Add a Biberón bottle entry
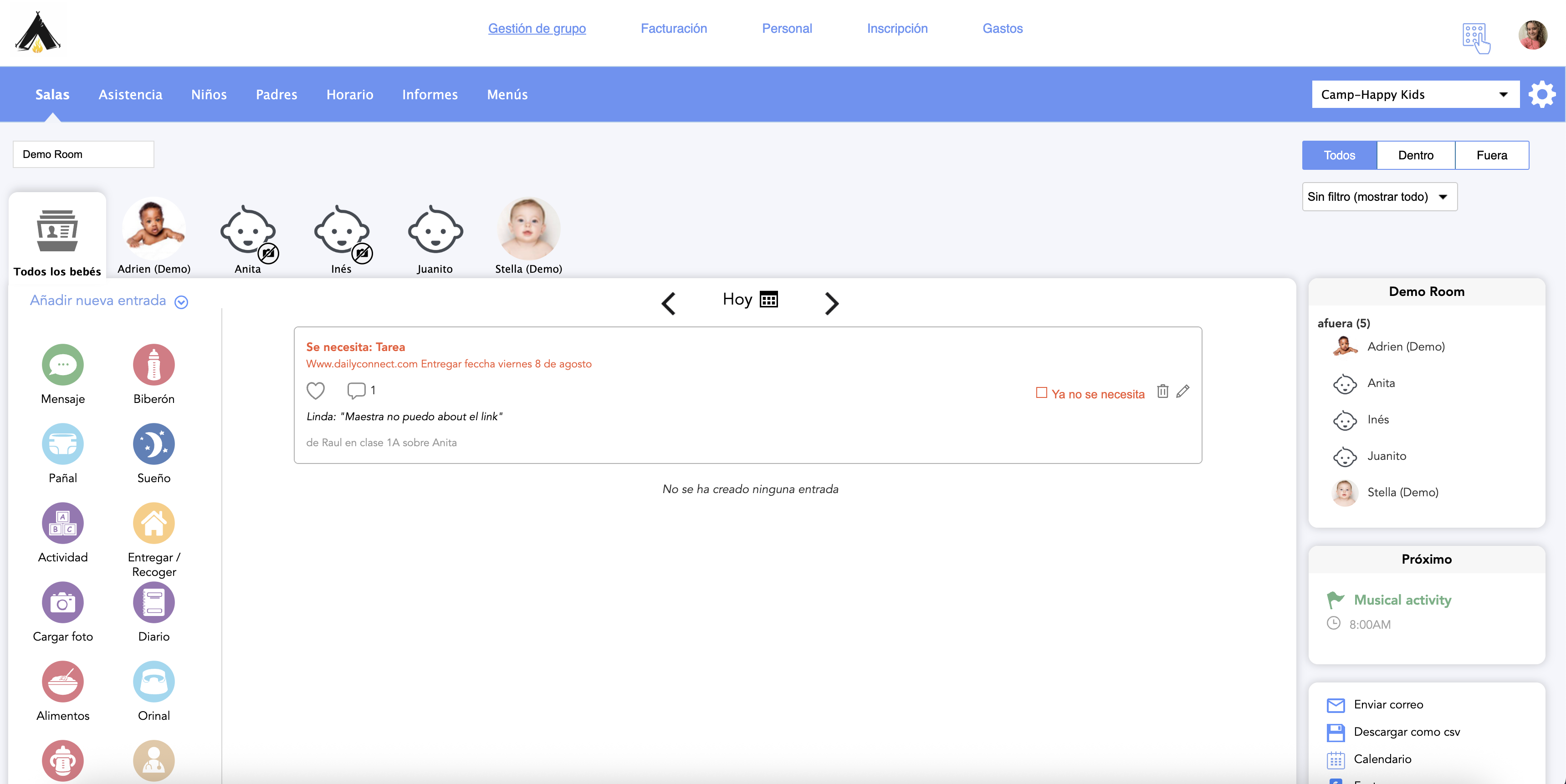Image resolution: width=1566 pixels, height=784 pixels. click(154, 365)
